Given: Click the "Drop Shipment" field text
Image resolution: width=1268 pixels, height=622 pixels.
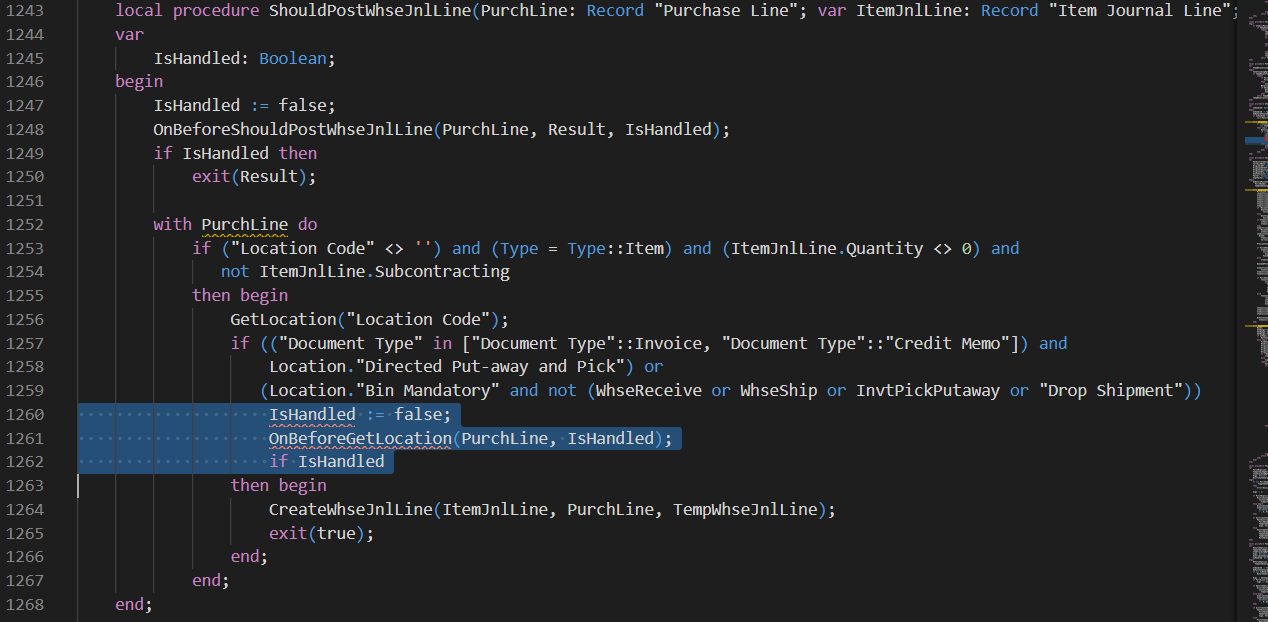Looking at the screenshot, I should pyautogui.click(x=1110, y=391).
